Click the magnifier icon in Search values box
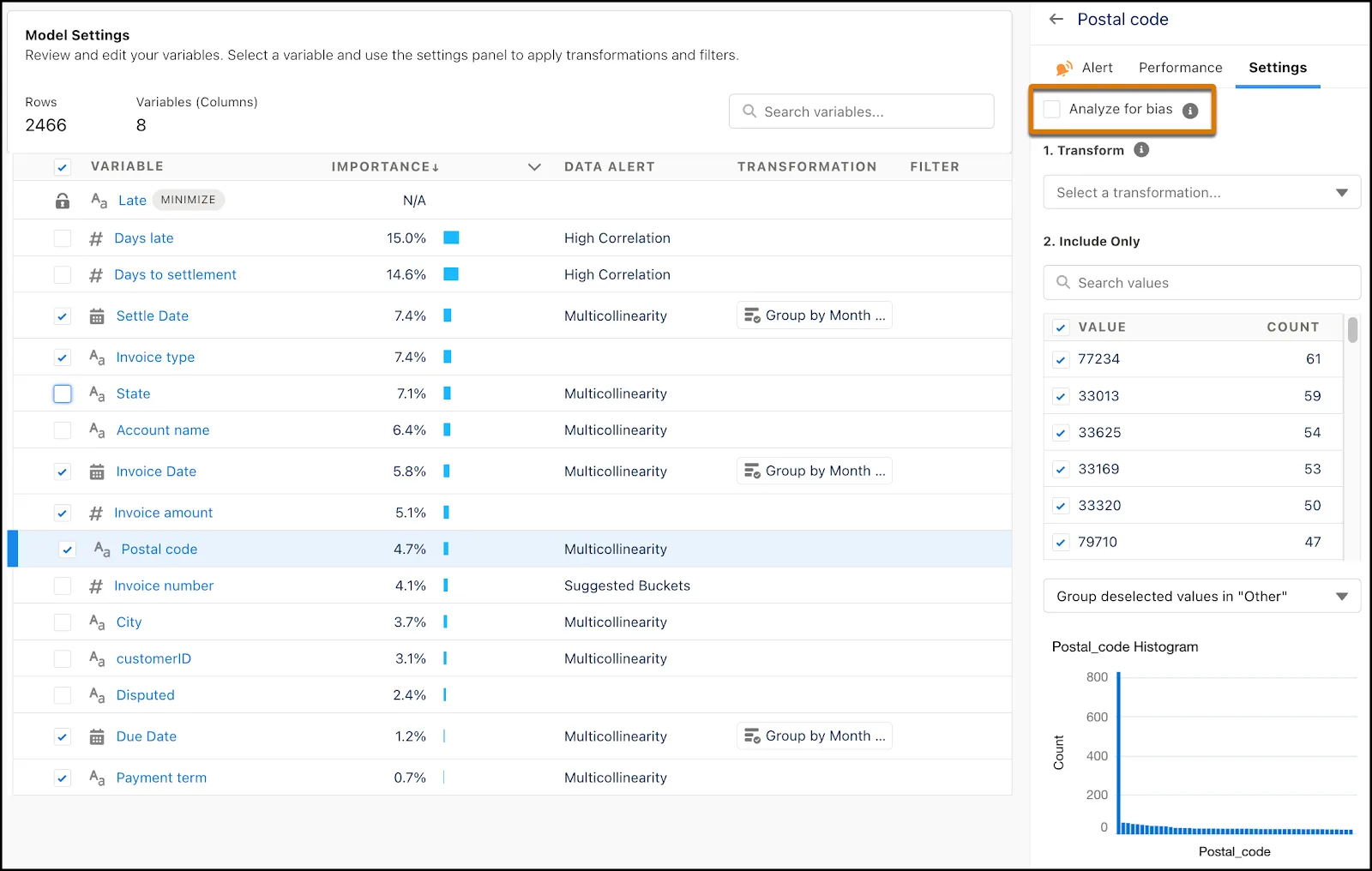This screenshot has width=1372, height=871. 1063,282
